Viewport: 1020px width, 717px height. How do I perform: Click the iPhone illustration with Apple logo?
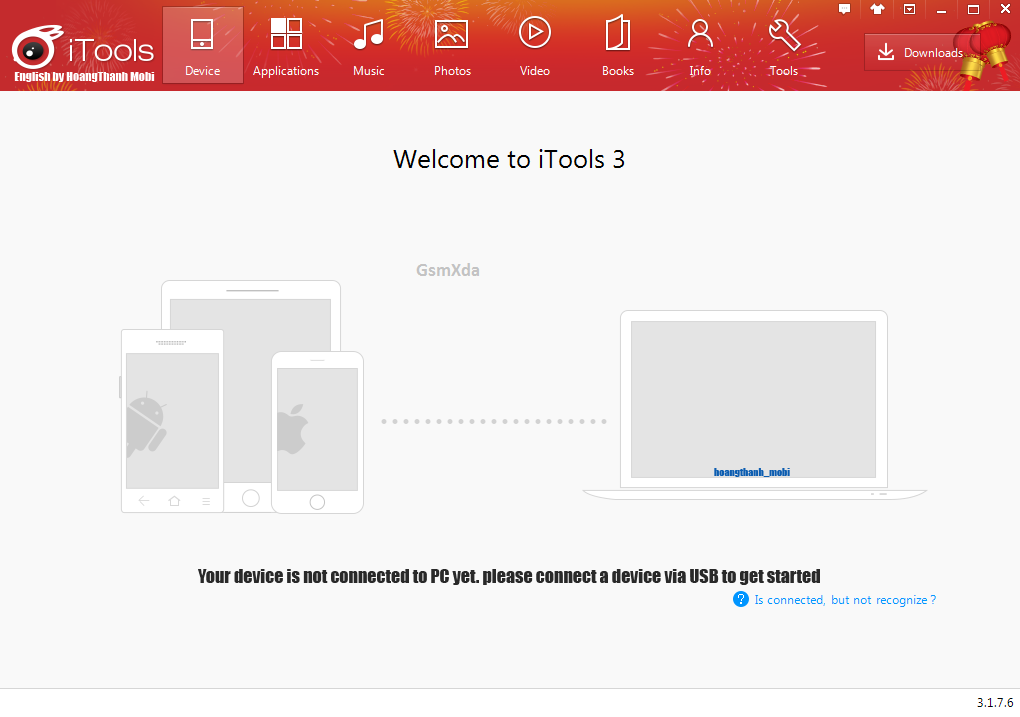tap(317, 433)
